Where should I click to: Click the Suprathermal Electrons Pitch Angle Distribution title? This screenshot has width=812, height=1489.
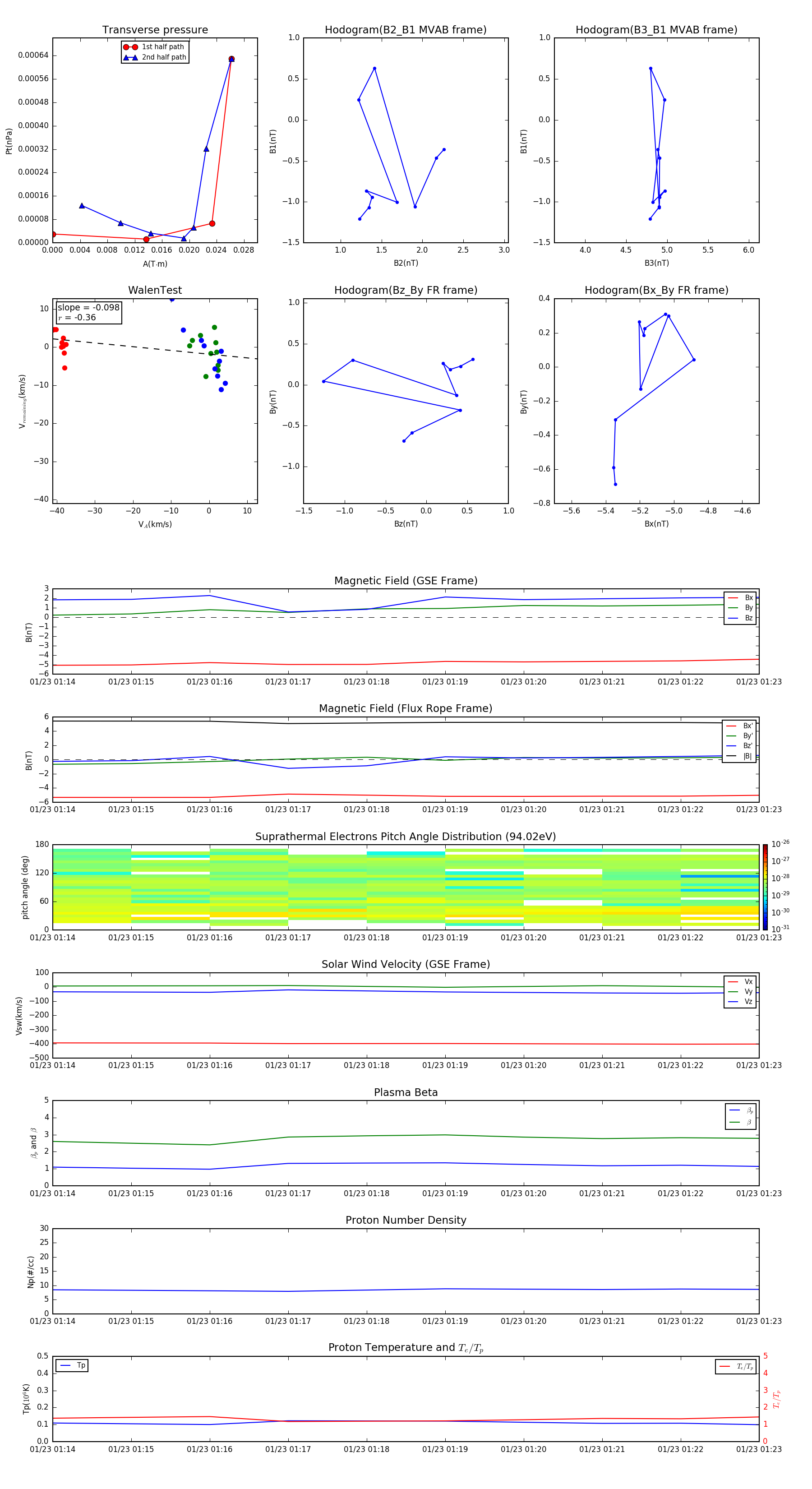pos(406,837)
